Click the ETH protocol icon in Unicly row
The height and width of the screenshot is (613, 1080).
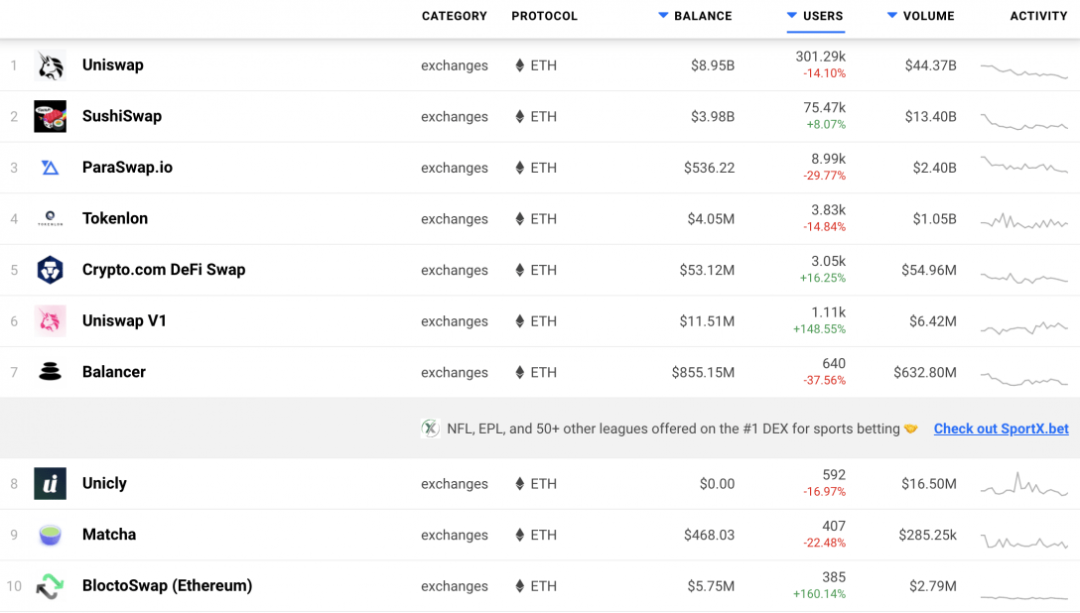[x=520, y=484]
